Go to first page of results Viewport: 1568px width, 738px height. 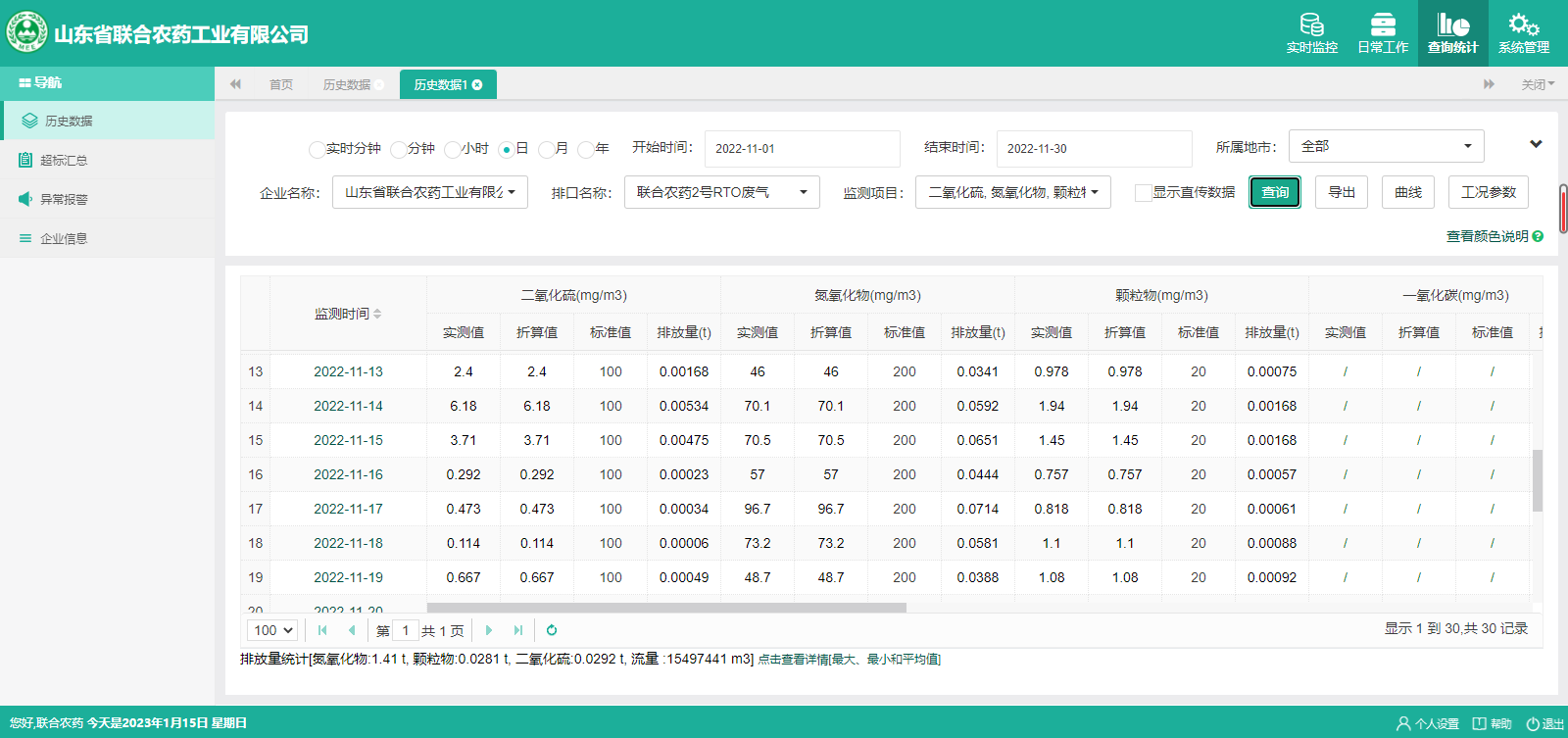pyautogui.click(x=322, y=630)
